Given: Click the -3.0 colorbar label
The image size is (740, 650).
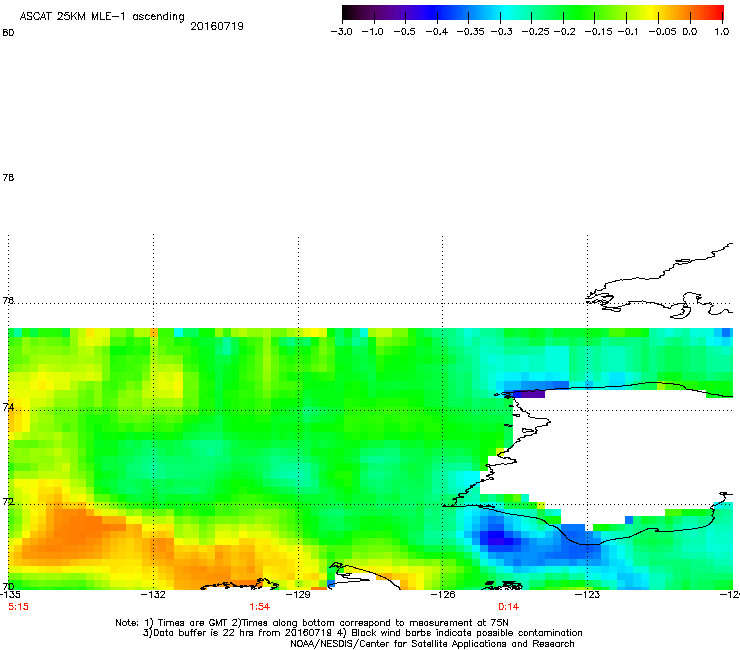Looking at the screenshot, I should (x=341, y=32).
